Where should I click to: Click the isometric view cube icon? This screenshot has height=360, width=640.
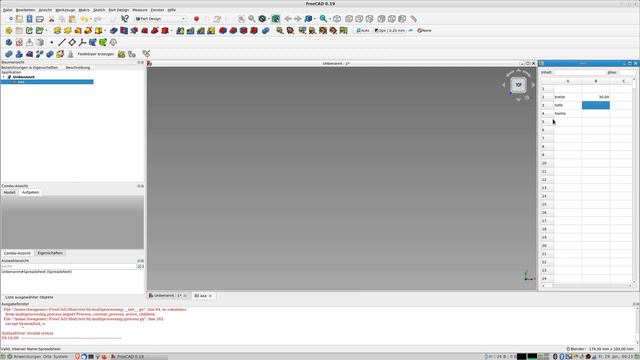coord(337,19)
